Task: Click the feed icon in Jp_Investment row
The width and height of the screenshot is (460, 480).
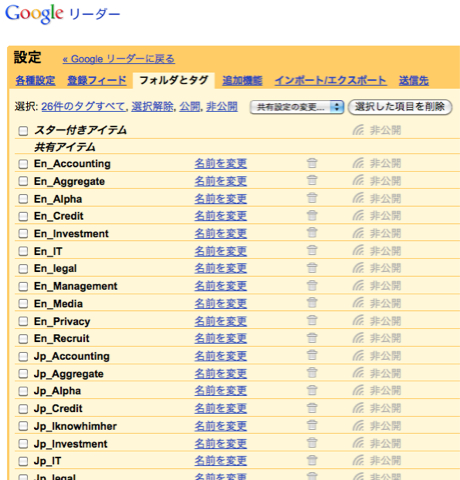Action: click(x=358, y=443)
